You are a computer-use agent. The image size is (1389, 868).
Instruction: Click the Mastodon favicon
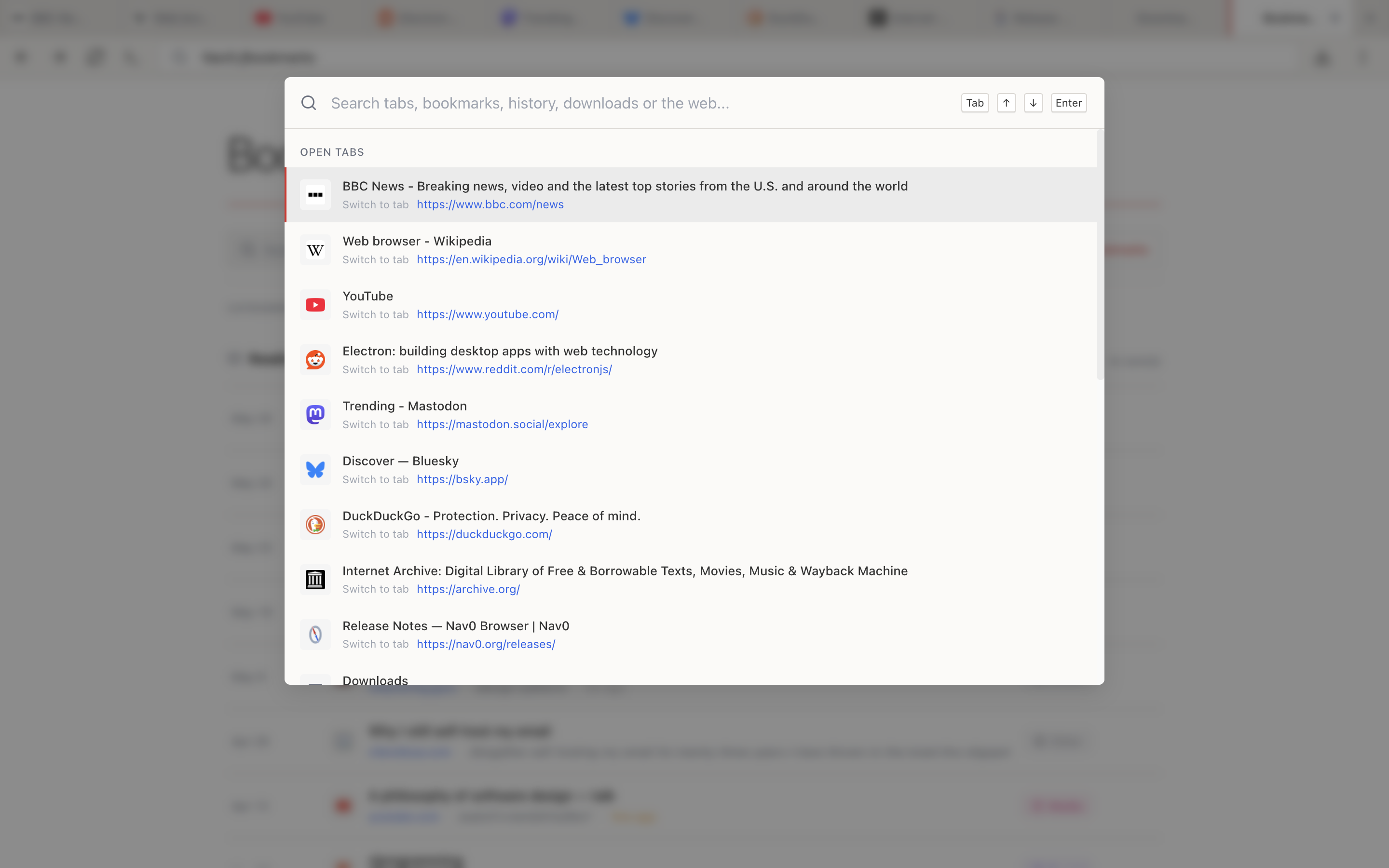(315, 415)
